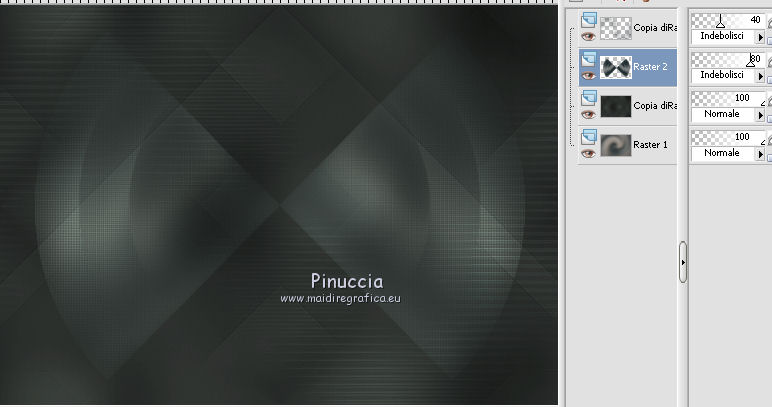Screen dimensions: 772x407
Task: Select layer name 'Raster 1'
Action: (650, 145)
